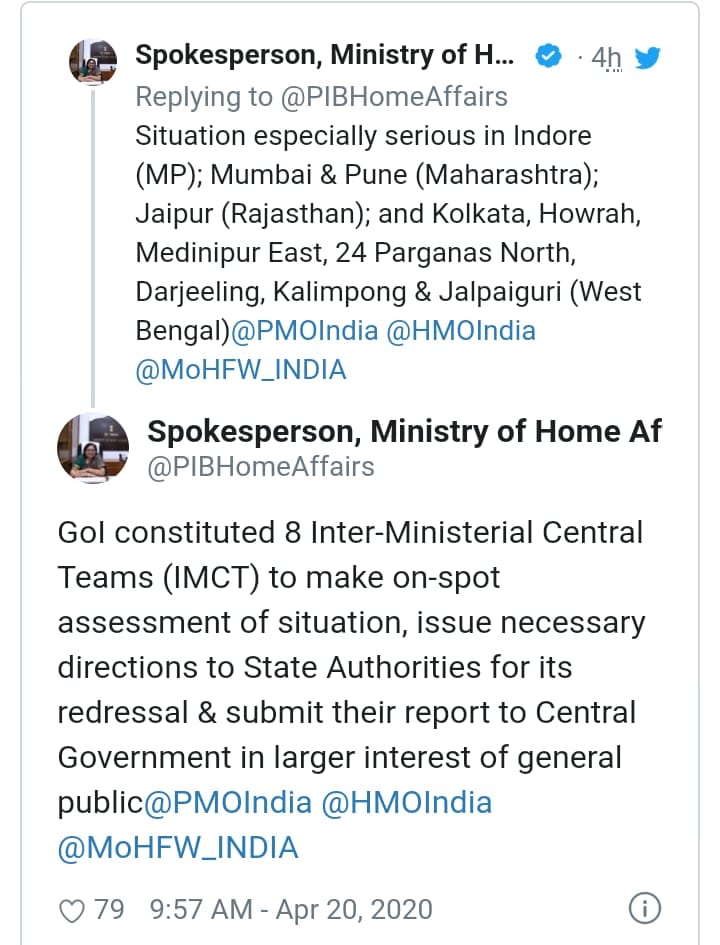Viewport: 720px width, 945px height.
Task: Open @PMOIndia mention in the main tweet
Action: [x=228, y=803]
